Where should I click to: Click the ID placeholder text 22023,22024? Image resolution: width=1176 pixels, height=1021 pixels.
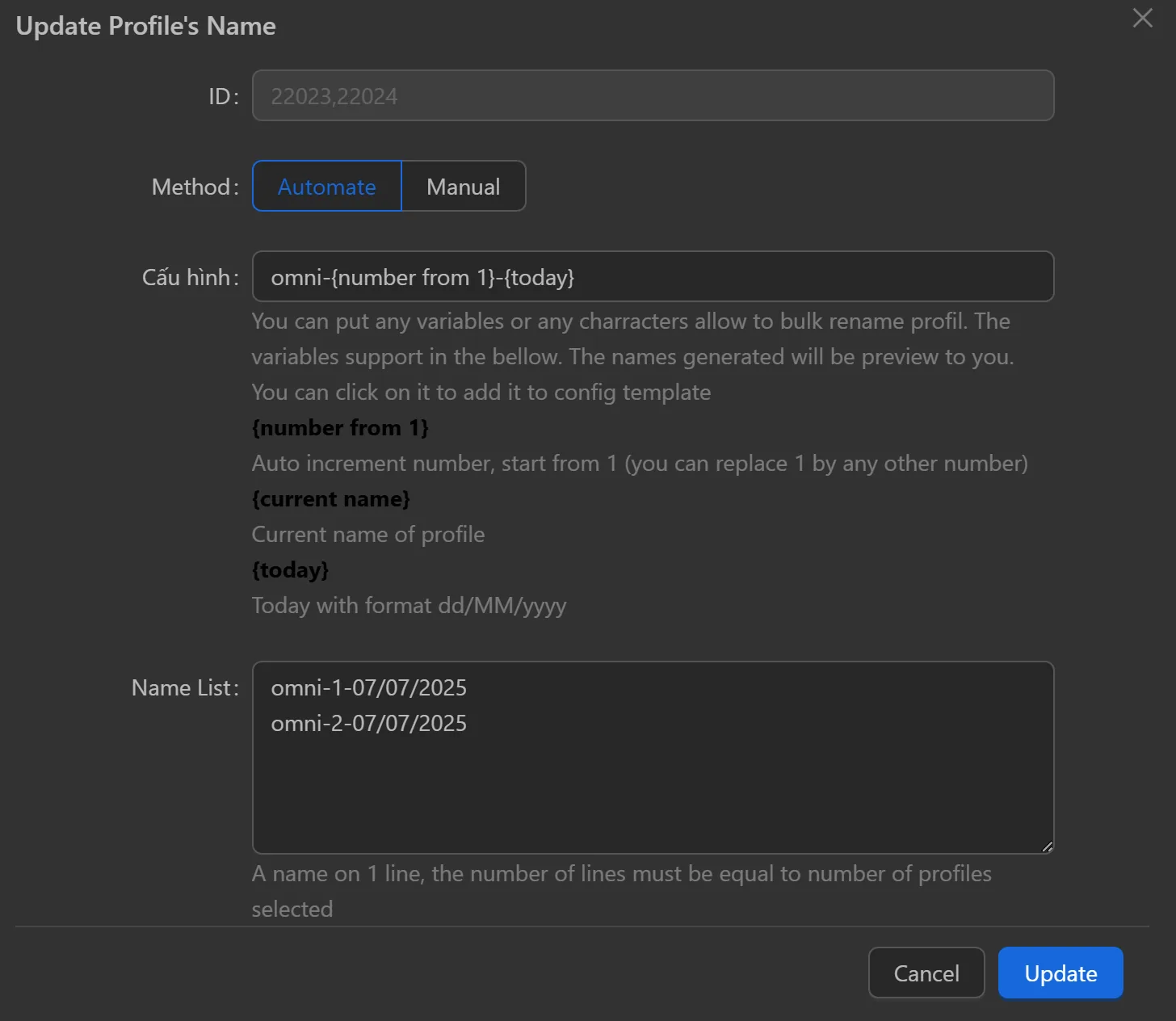coord(334,95)
